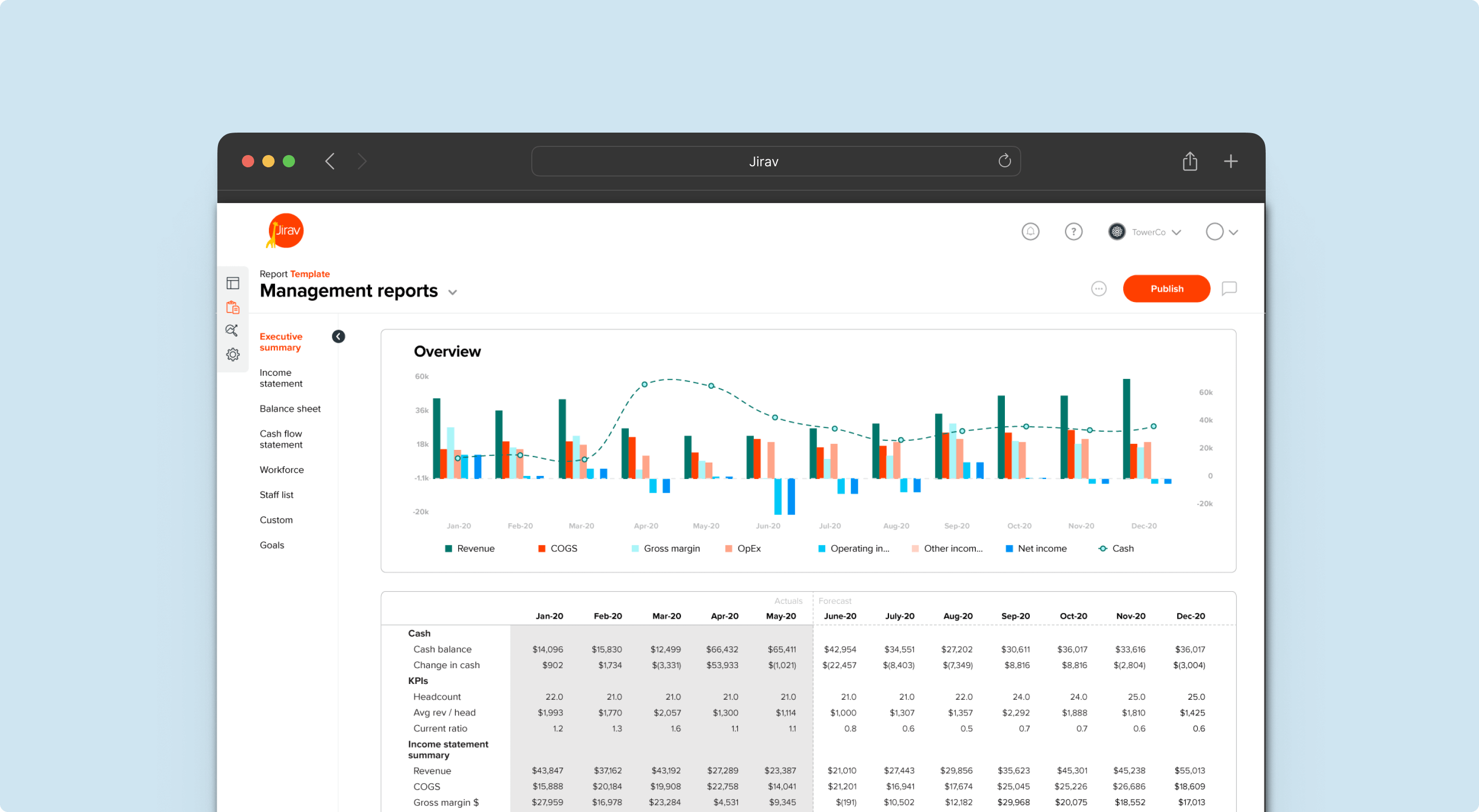Click the browser forward arrow
Screen dimensions: 1479x812
click(361, 161)
